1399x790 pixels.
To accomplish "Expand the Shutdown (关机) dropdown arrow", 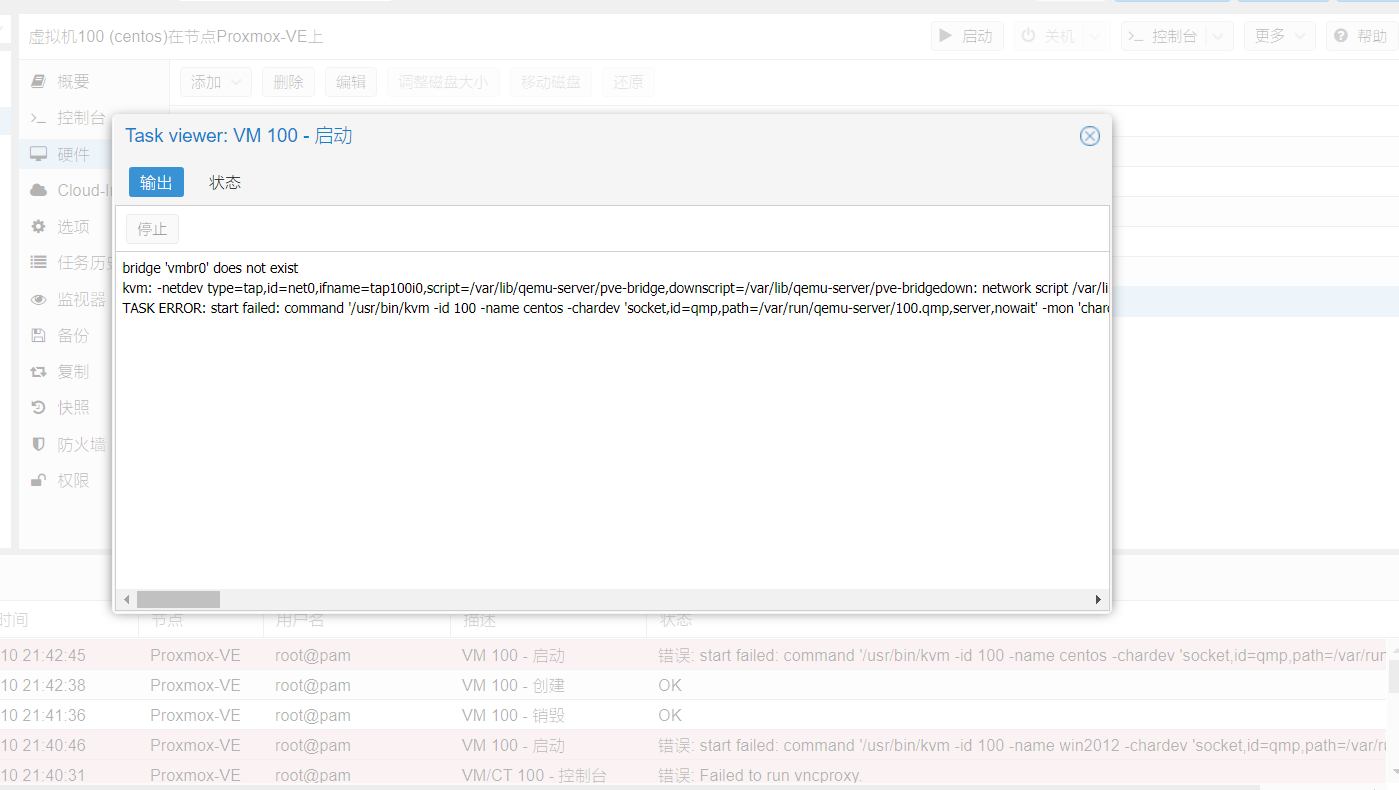I will click(1095, 36).
